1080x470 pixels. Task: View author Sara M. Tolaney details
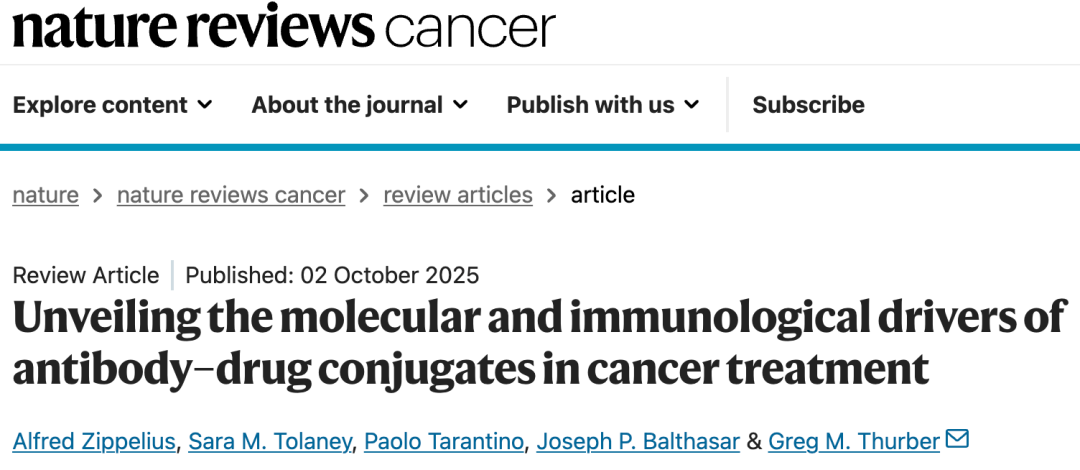(270, 441)
